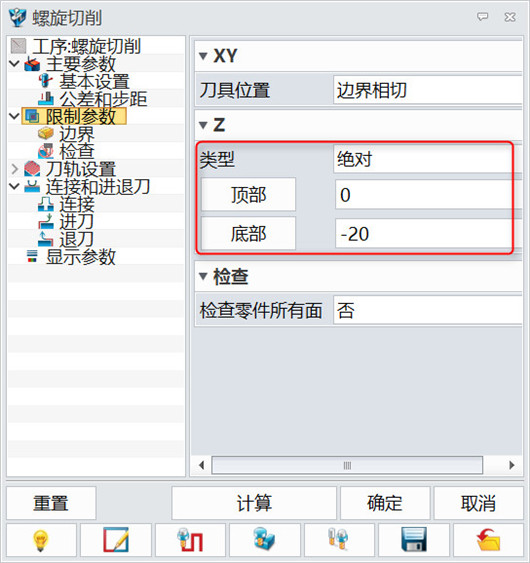Open the 类型 dropdown showing 绝对
Screen dimensions: 530x563
point(423,159)
